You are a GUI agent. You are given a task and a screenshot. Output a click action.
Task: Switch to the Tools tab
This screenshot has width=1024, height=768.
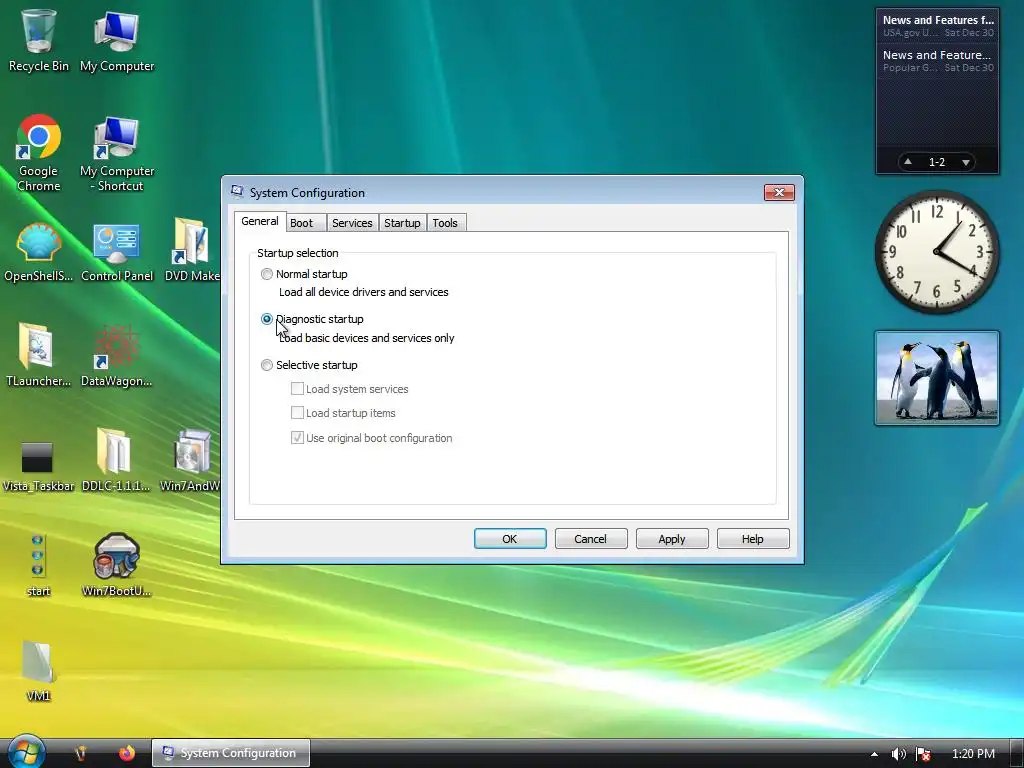point(445,223)
